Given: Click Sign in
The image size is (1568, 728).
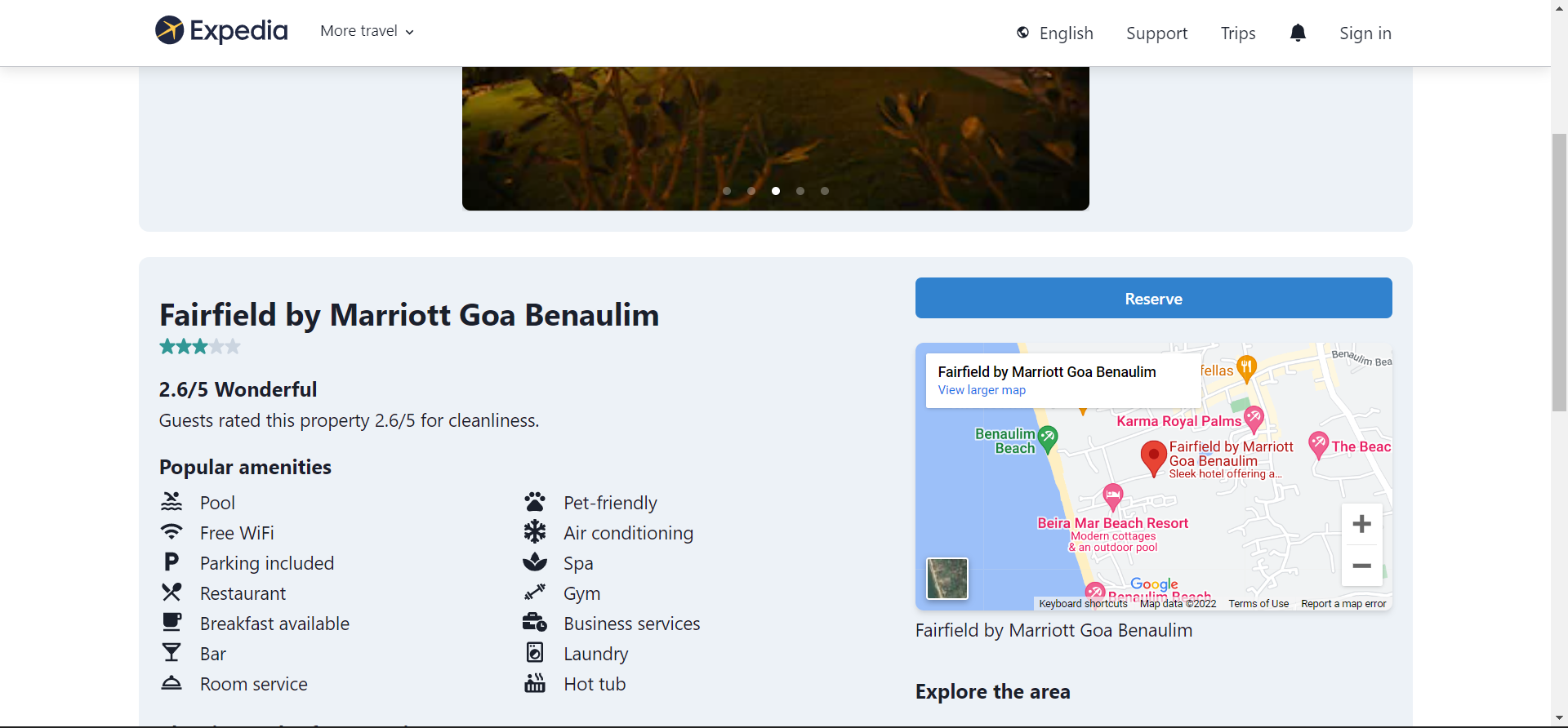Looking at the screenshot, I should point(1365,33).
